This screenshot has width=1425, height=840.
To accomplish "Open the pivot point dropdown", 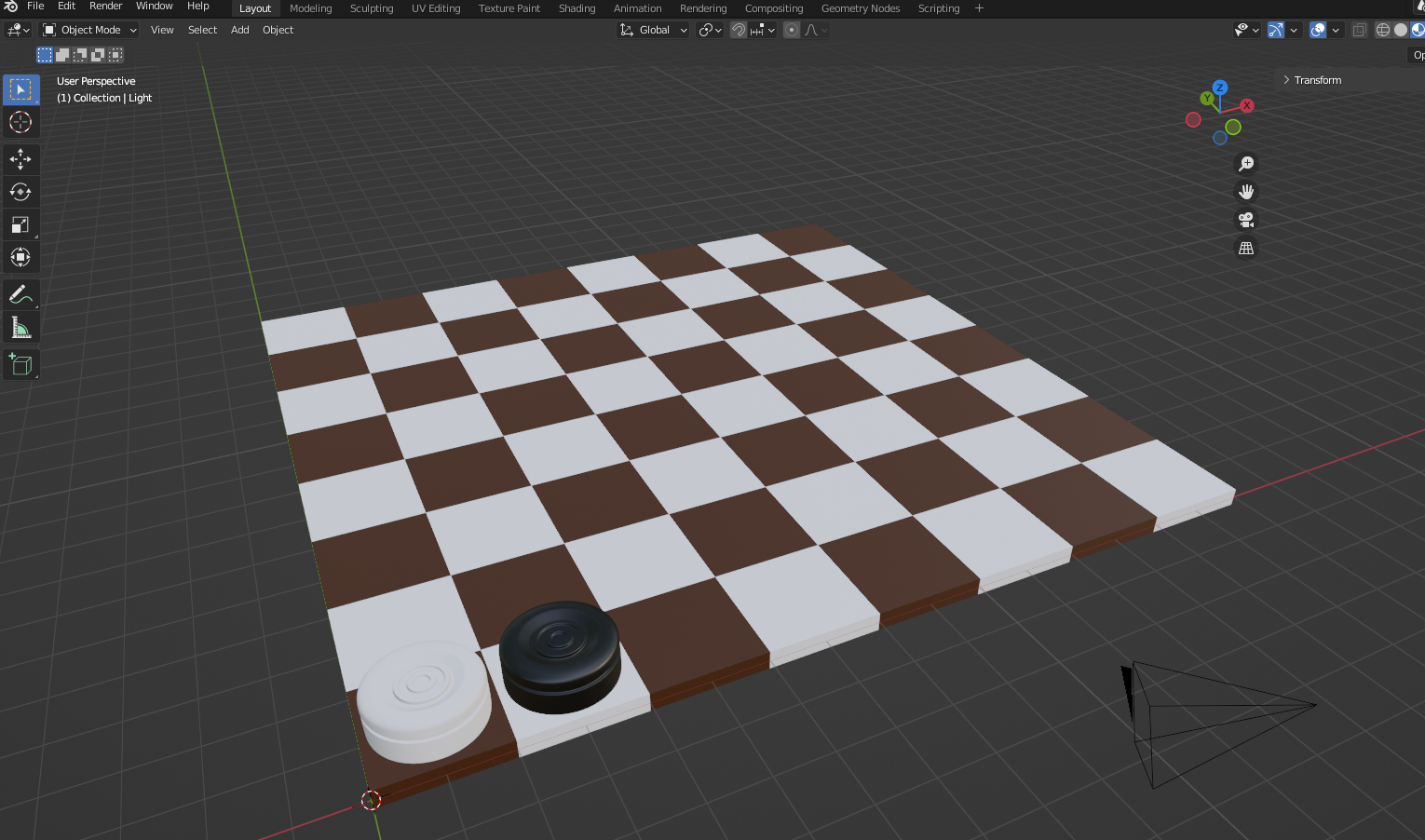I will point(710,30).
